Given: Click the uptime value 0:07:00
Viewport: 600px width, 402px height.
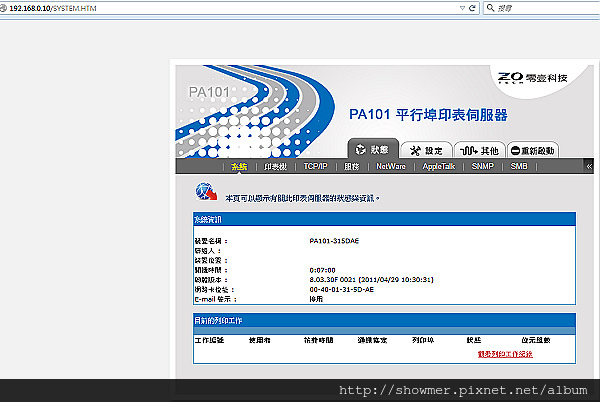Looking at the screenshot, I should click(322, 270).
